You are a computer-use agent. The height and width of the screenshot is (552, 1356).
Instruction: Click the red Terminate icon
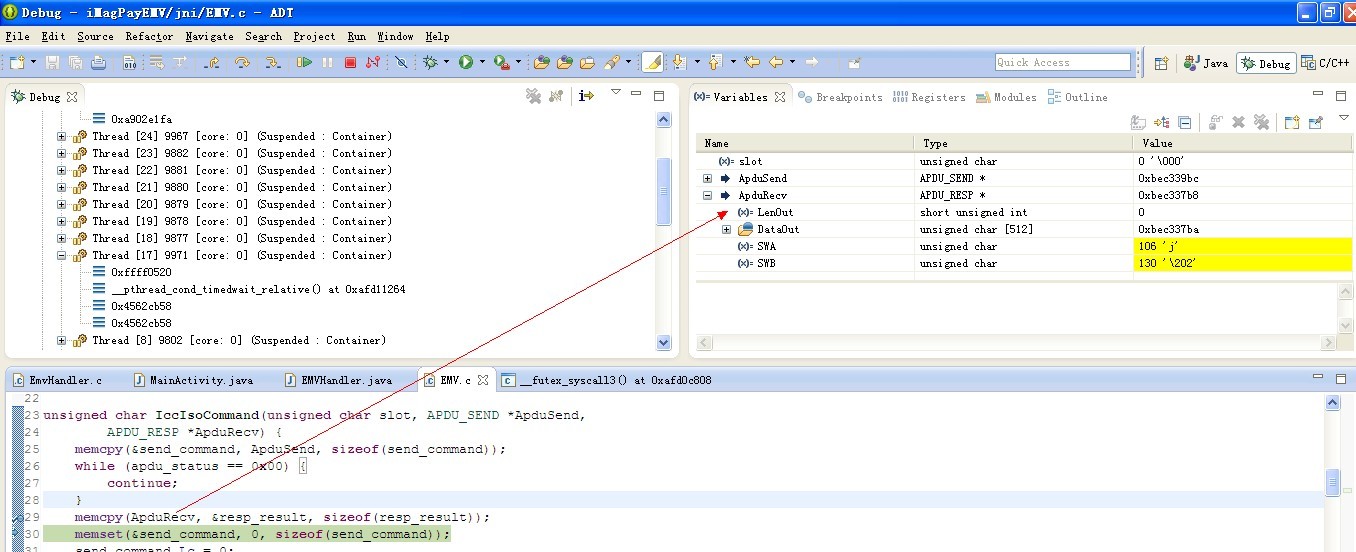(x=350, y=62)
